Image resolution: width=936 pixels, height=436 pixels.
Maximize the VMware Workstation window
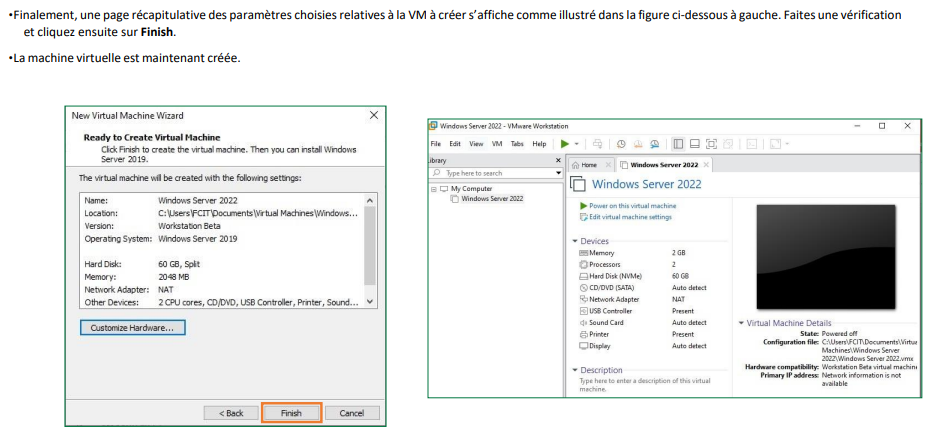pos(882,126)
